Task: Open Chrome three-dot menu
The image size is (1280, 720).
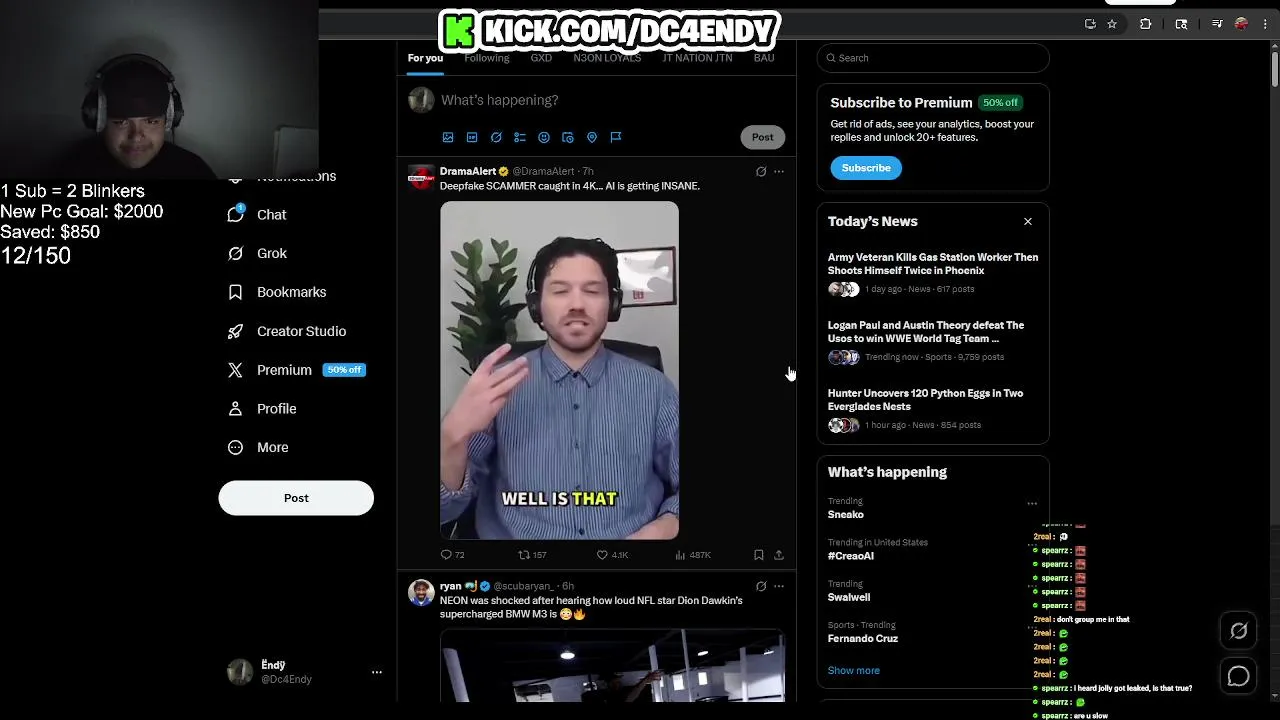Action: pos(1266,24)
